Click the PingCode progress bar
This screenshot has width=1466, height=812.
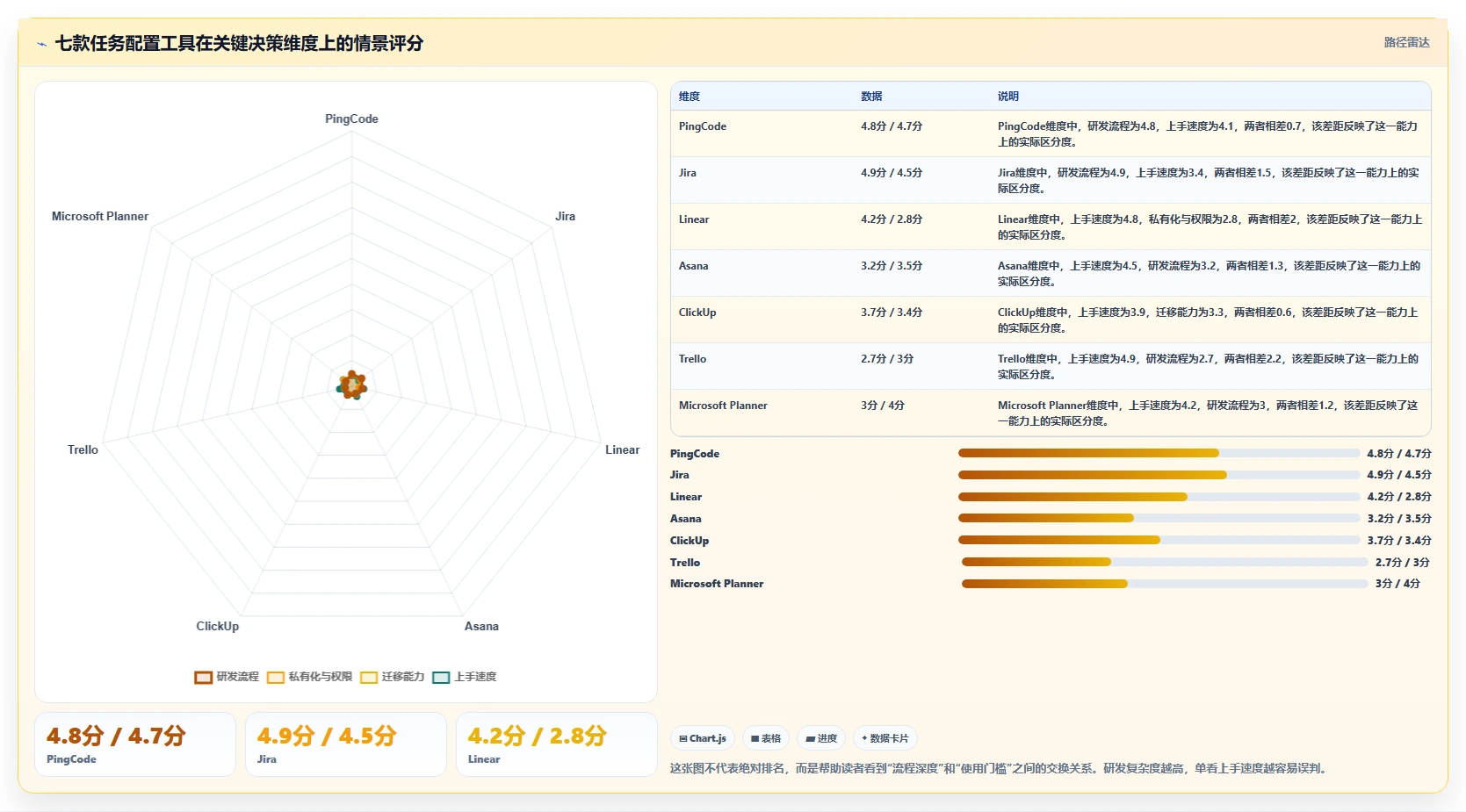click(1159, 453)
